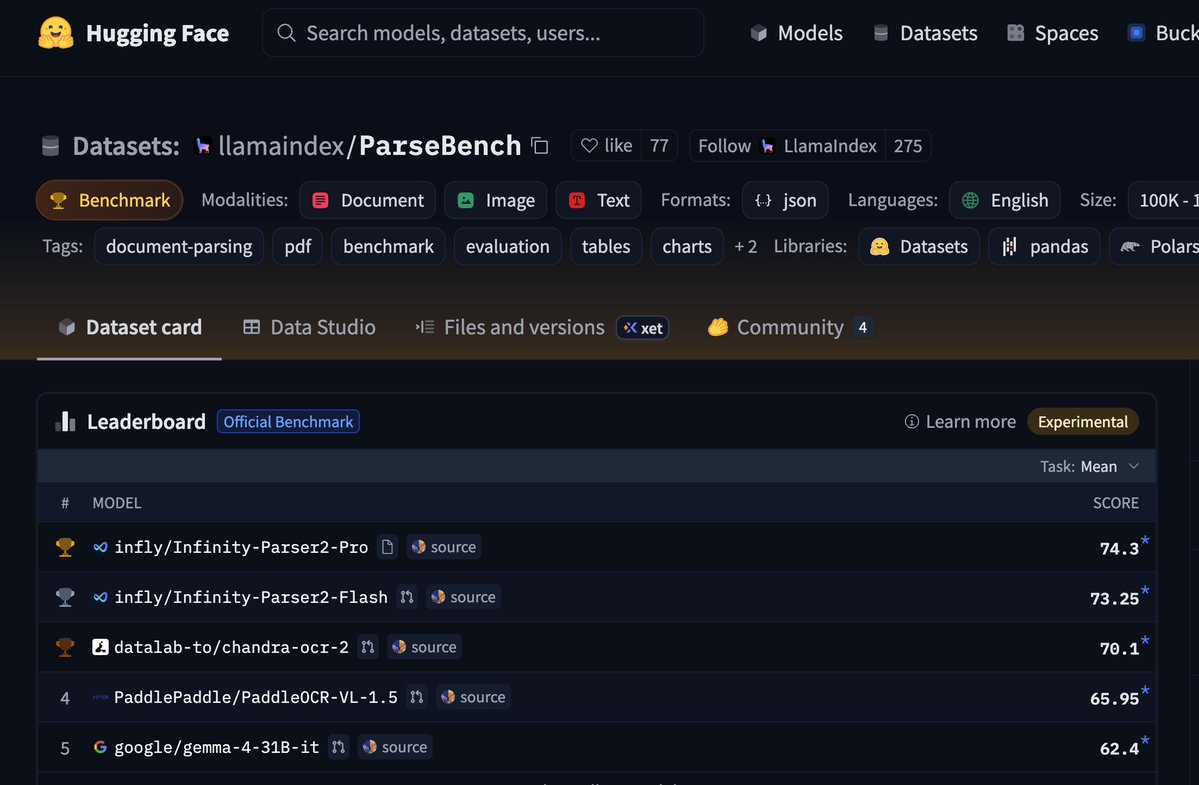
Task: Click the Benchmark badge button
Action: (109, 199)
